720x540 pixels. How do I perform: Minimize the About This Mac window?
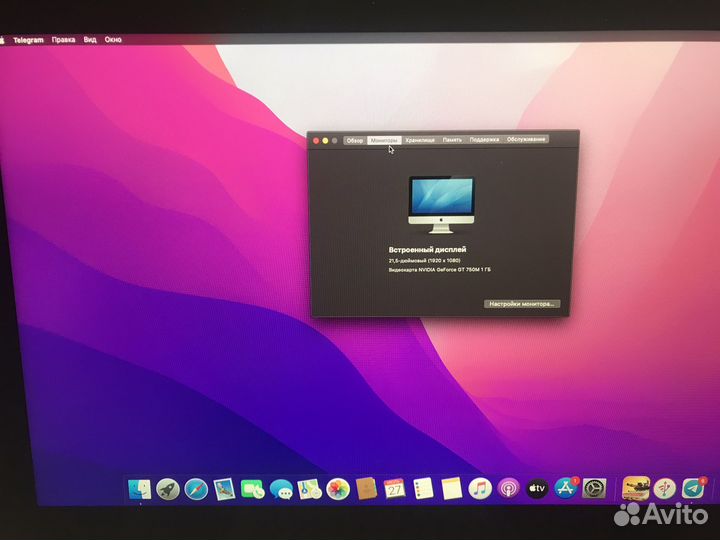pyautogui.click(x=325, y=141)
